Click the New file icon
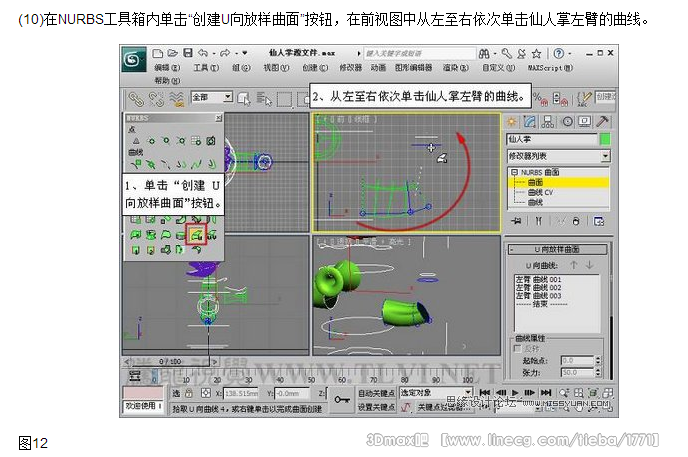688x457 pixels. pos(158,54)
